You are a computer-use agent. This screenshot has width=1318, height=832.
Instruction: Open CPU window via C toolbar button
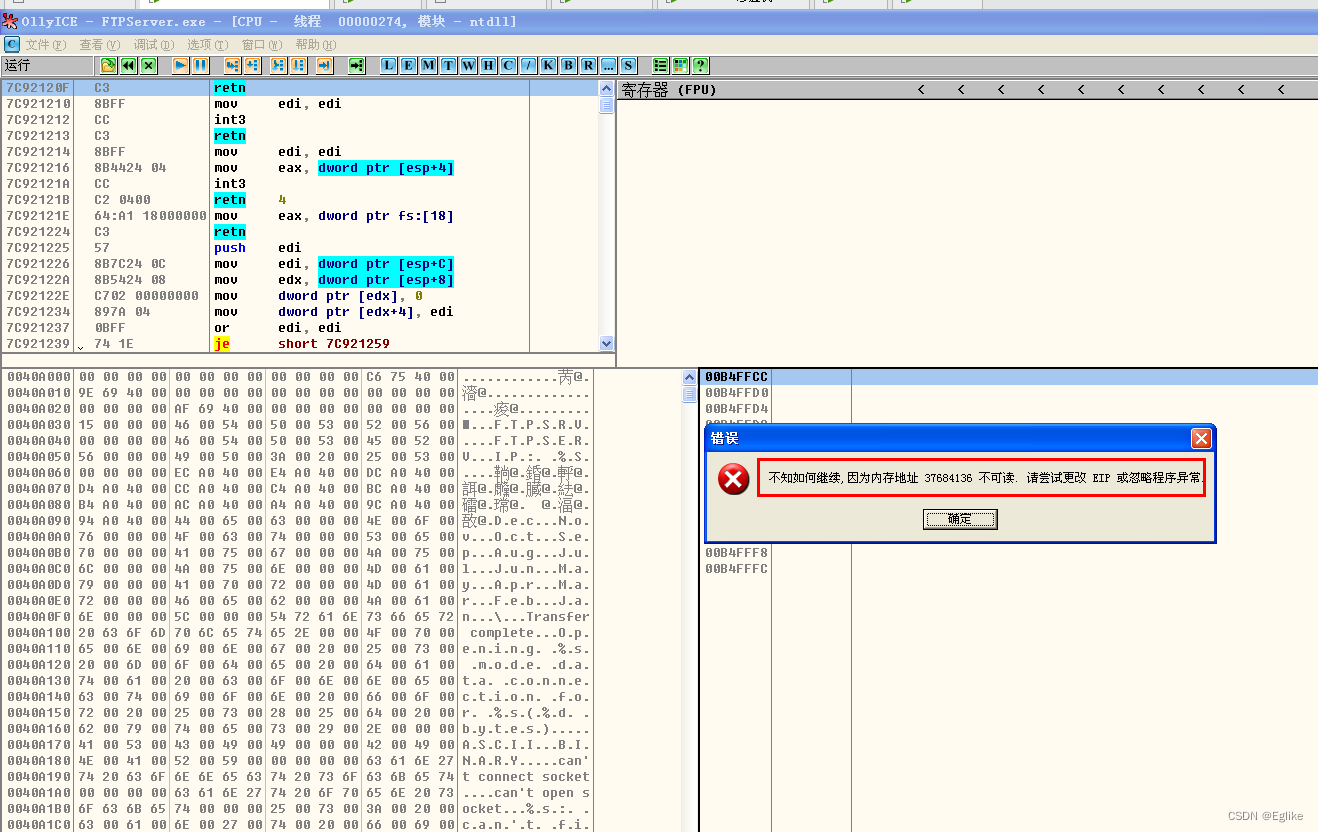click(508, 65)
